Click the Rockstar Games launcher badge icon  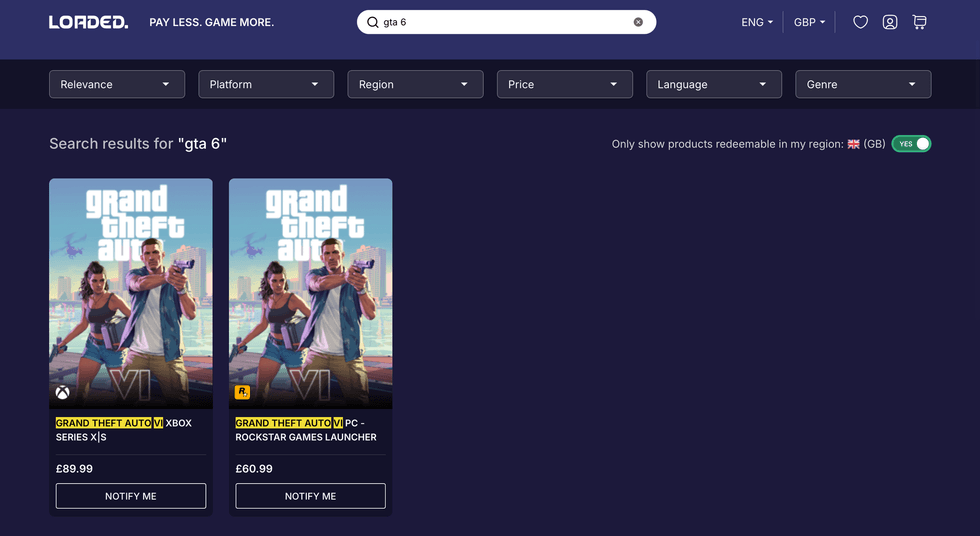(x=242, y=392)
